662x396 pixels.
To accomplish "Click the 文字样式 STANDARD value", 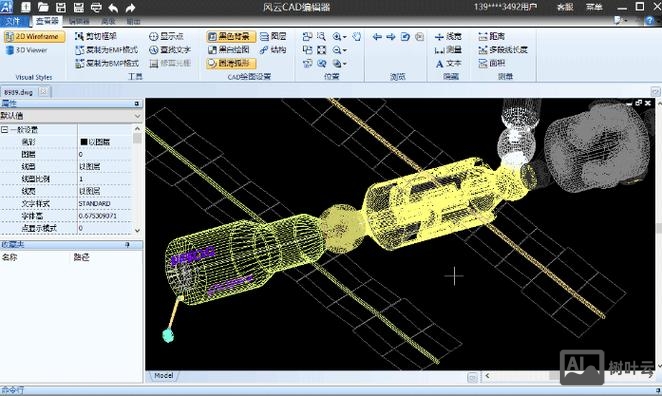I will click(95, 203).
